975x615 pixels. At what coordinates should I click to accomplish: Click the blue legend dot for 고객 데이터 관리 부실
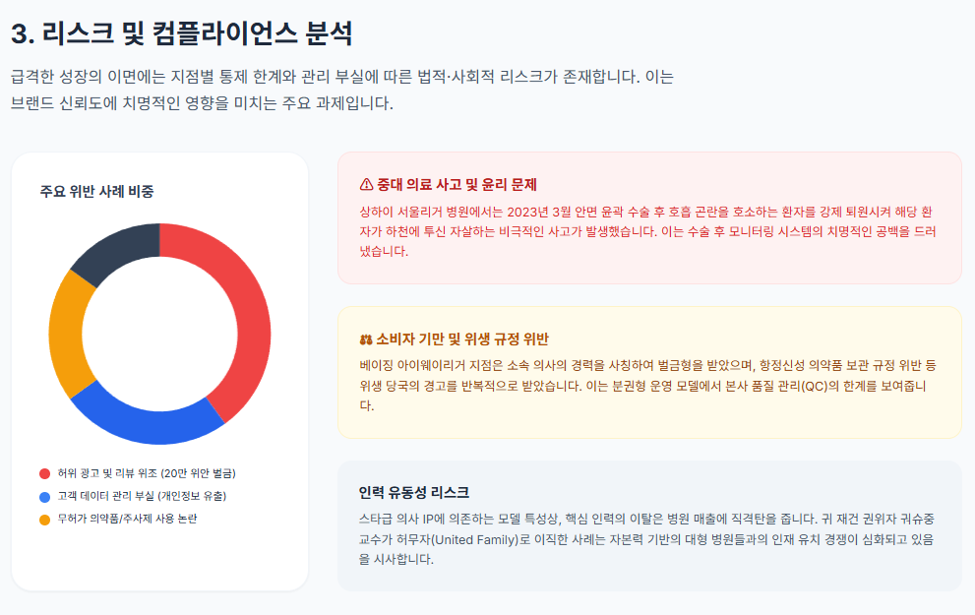coord(45,497)
